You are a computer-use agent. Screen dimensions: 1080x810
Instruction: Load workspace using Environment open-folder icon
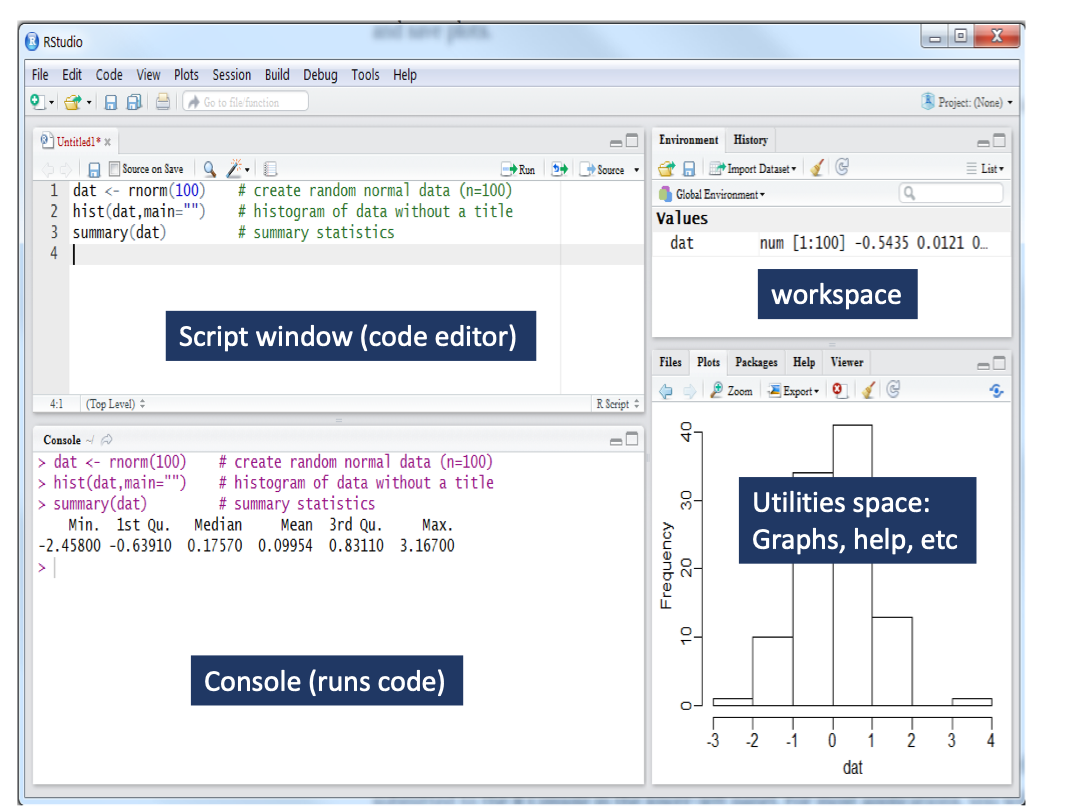click(x=666, y=169)
